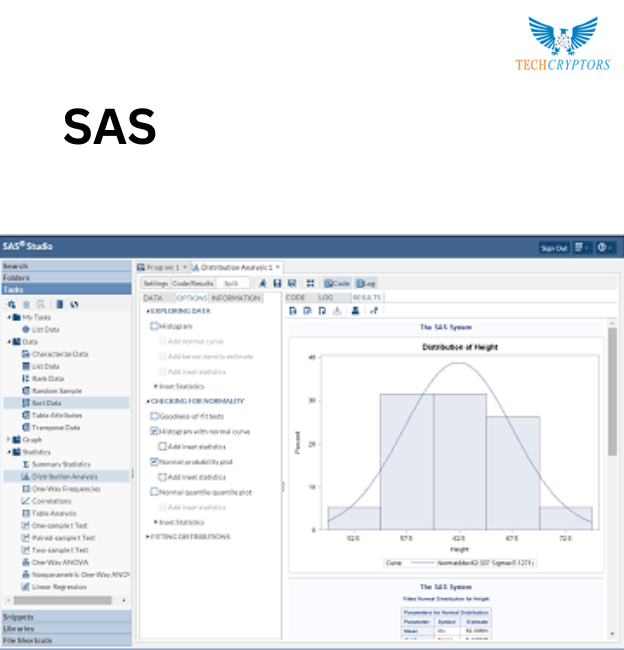
Task: Collapse the Data folder arrow in tree
Action: (9, 342)
